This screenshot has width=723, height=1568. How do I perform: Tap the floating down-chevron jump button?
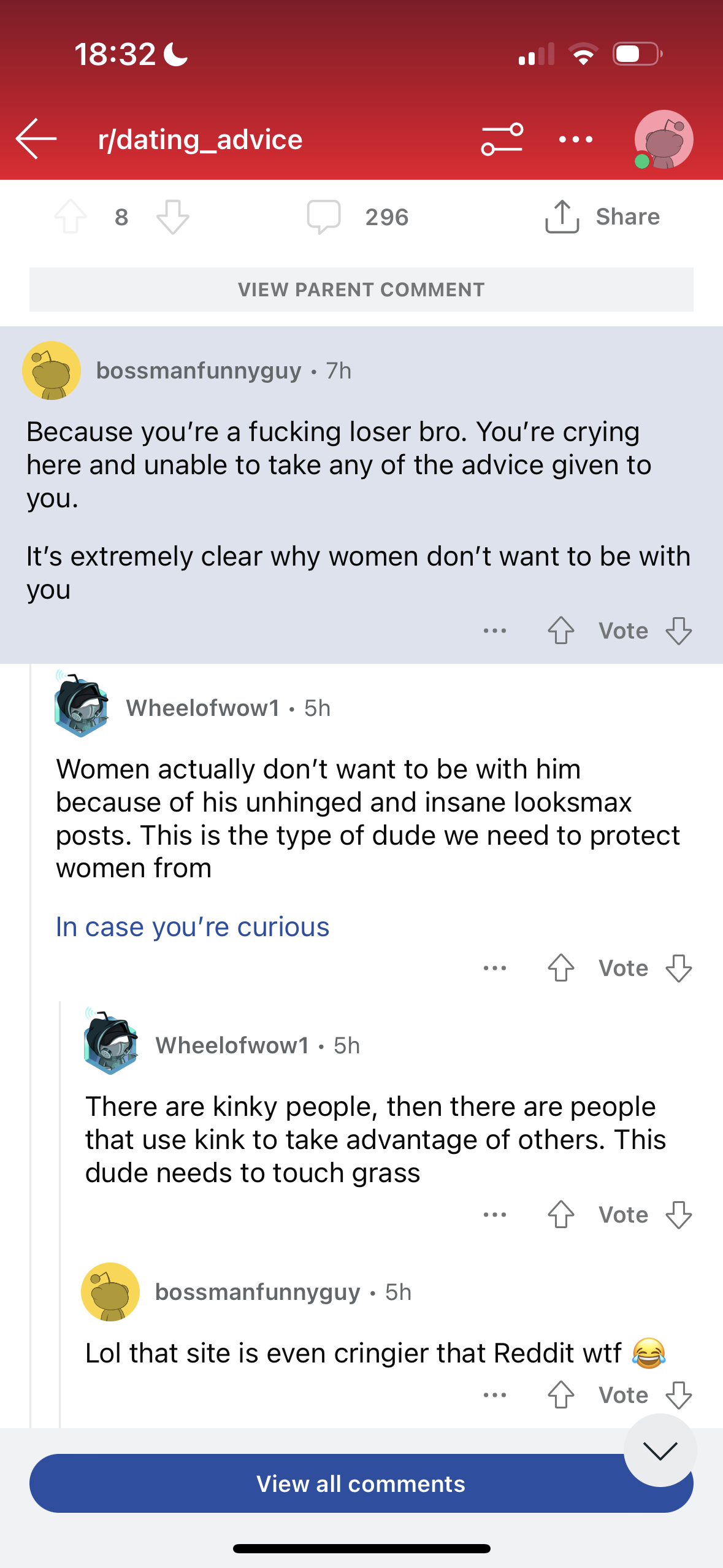(x=660, y=1450)
